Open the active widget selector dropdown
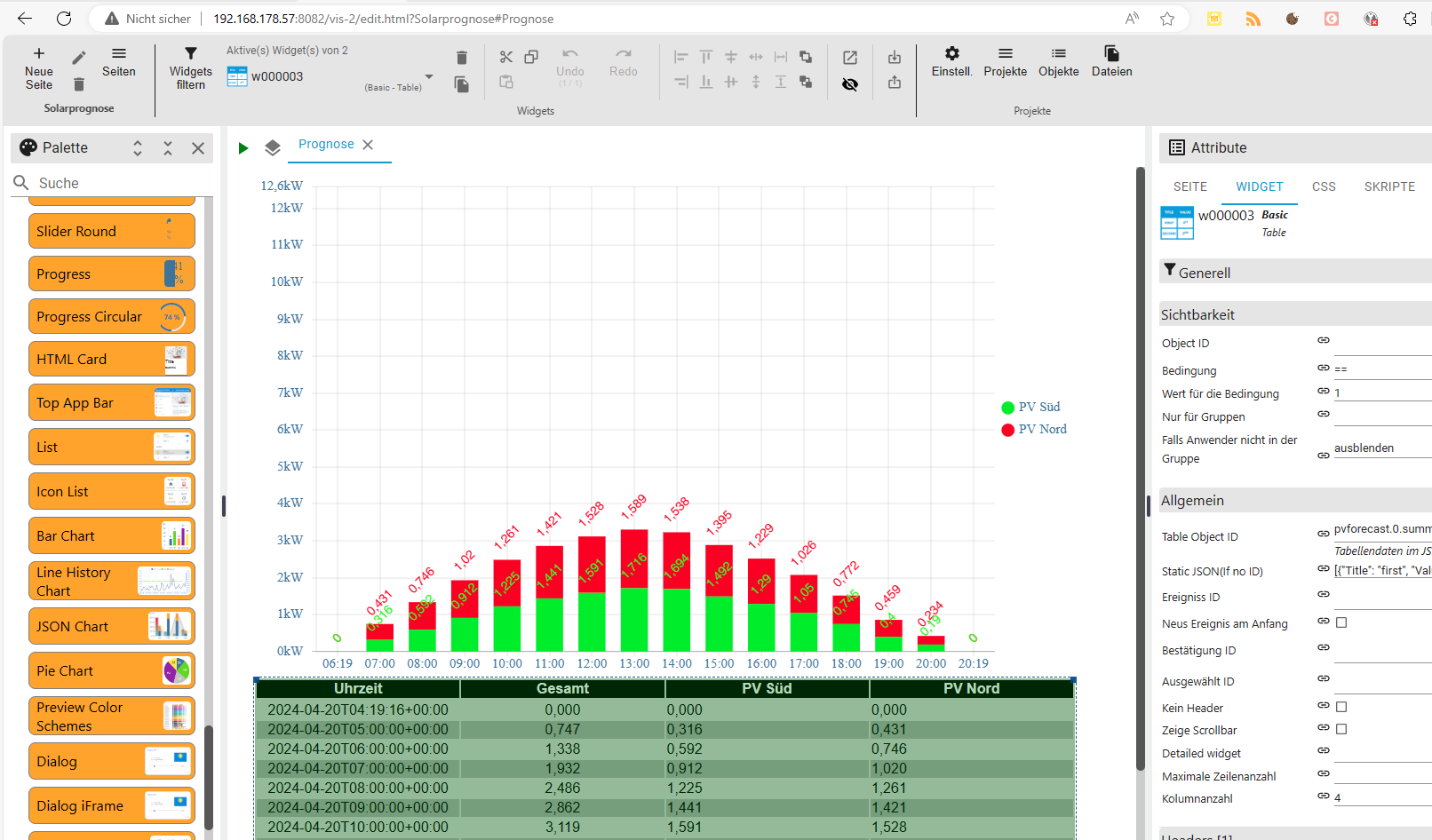1432x840 pixels. coord(429,77)
